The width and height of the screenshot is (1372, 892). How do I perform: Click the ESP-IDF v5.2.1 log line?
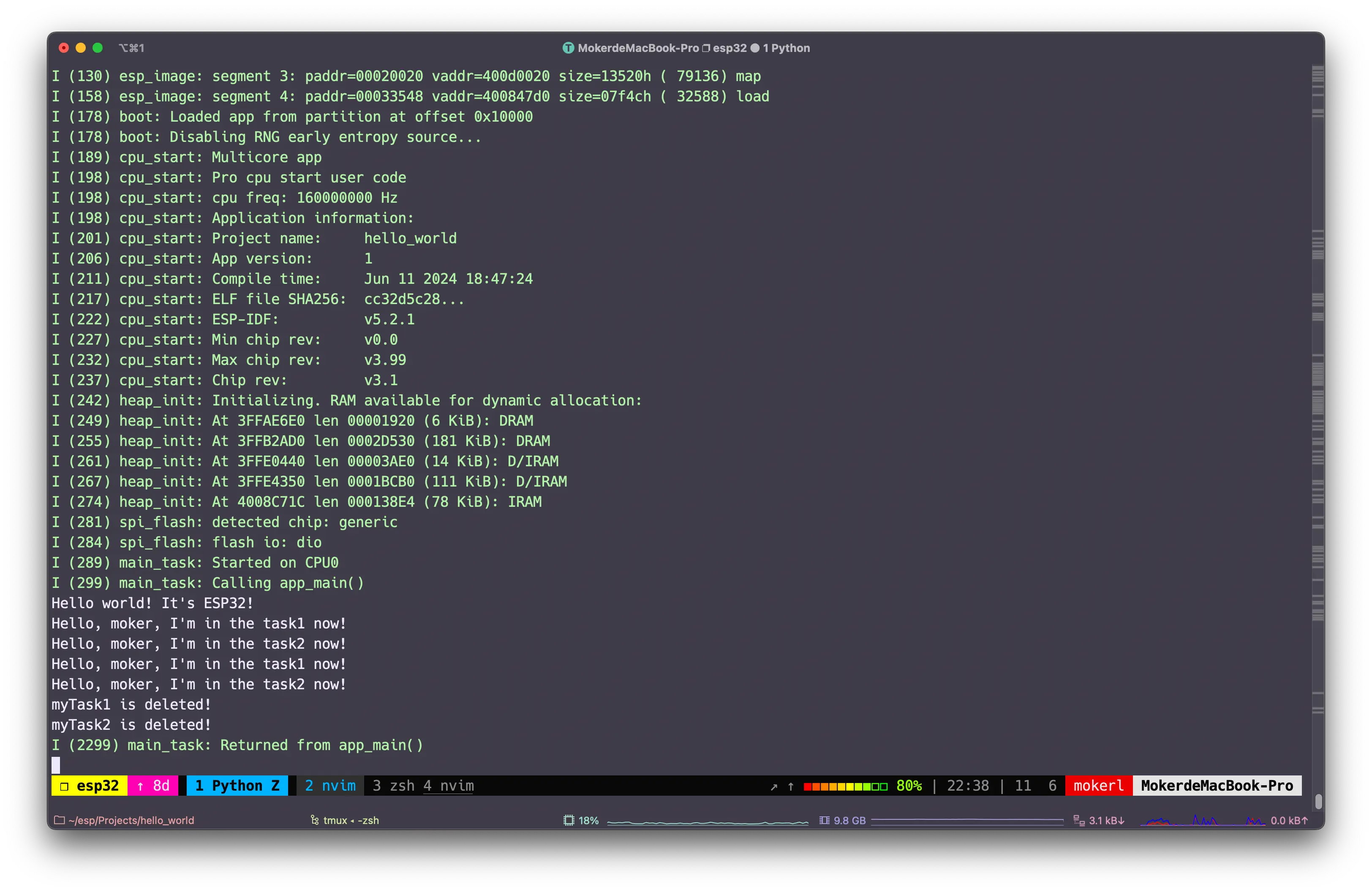pyautogui.click(x=233, y=319)
